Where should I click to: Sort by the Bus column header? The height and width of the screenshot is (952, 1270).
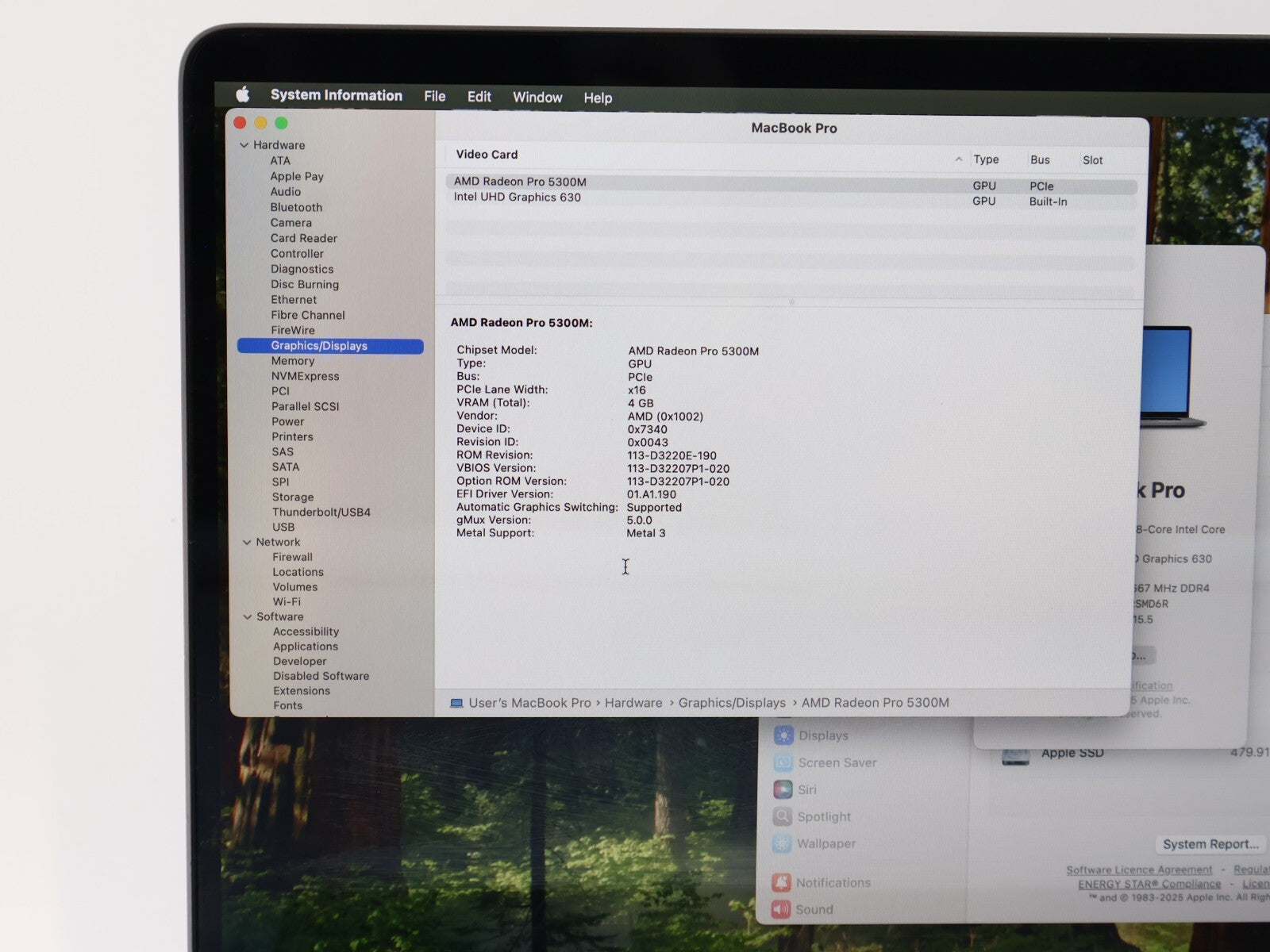click(1041, 160)
